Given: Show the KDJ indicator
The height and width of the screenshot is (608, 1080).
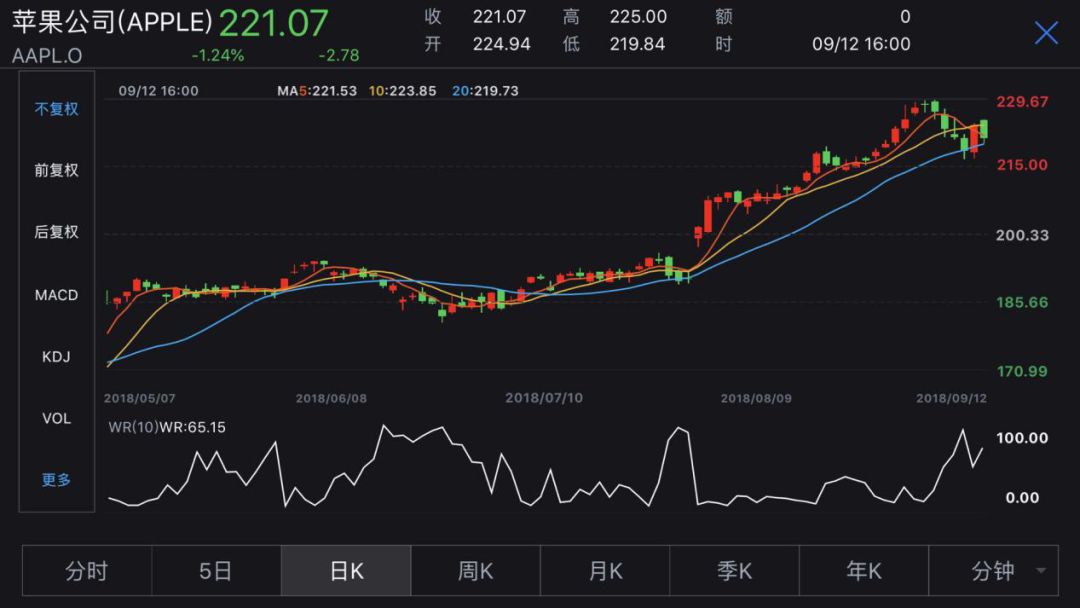Looking at the screenshot, I should [56, 357].
